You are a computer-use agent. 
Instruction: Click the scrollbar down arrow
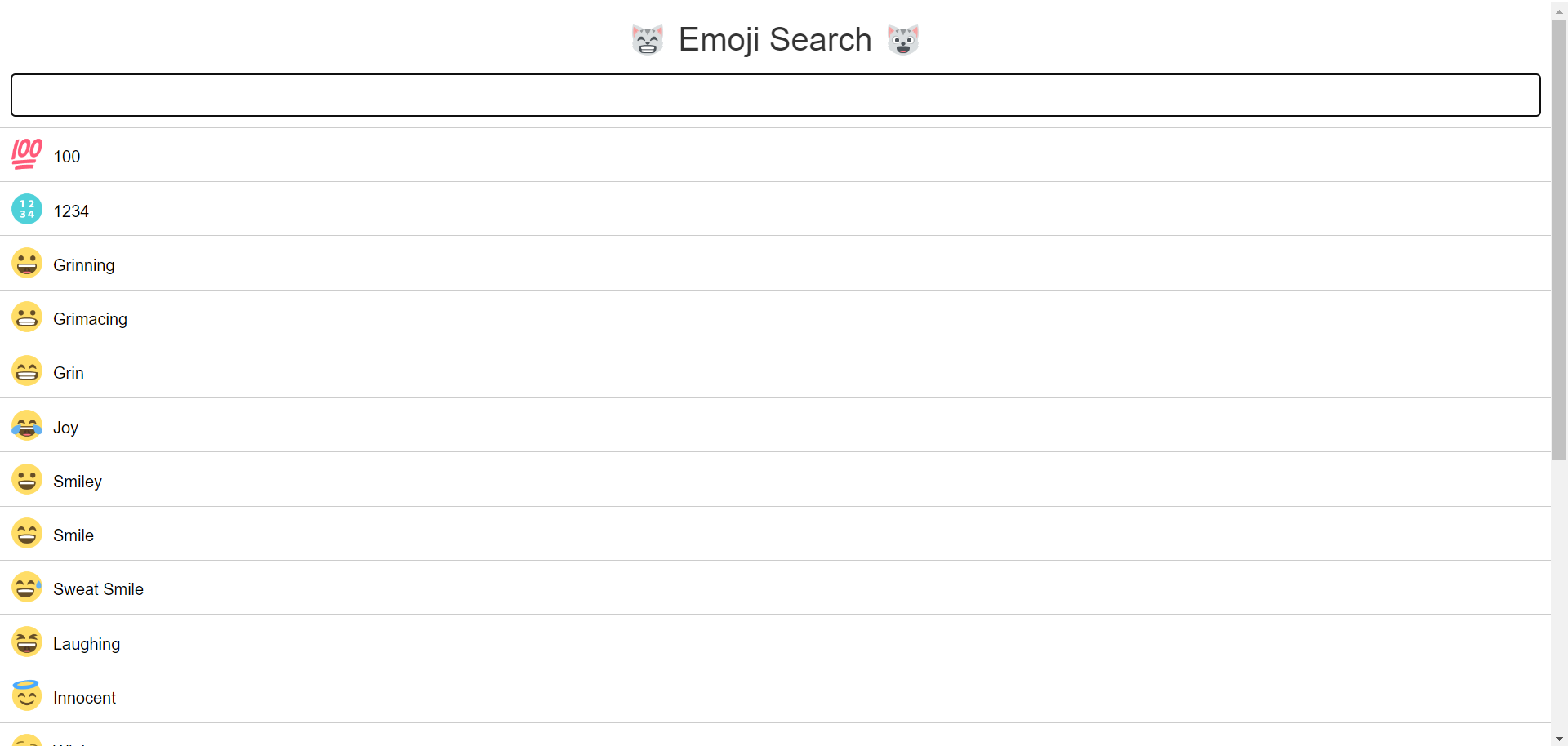(x=1560, y=738)
